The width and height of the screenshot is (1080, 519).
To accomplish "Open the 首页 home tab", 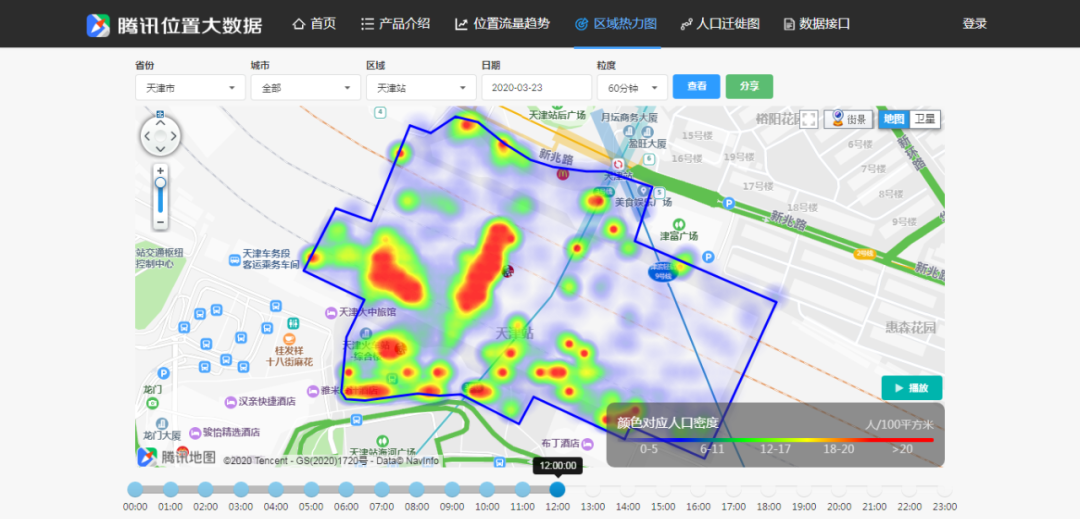I will point(315,24).
